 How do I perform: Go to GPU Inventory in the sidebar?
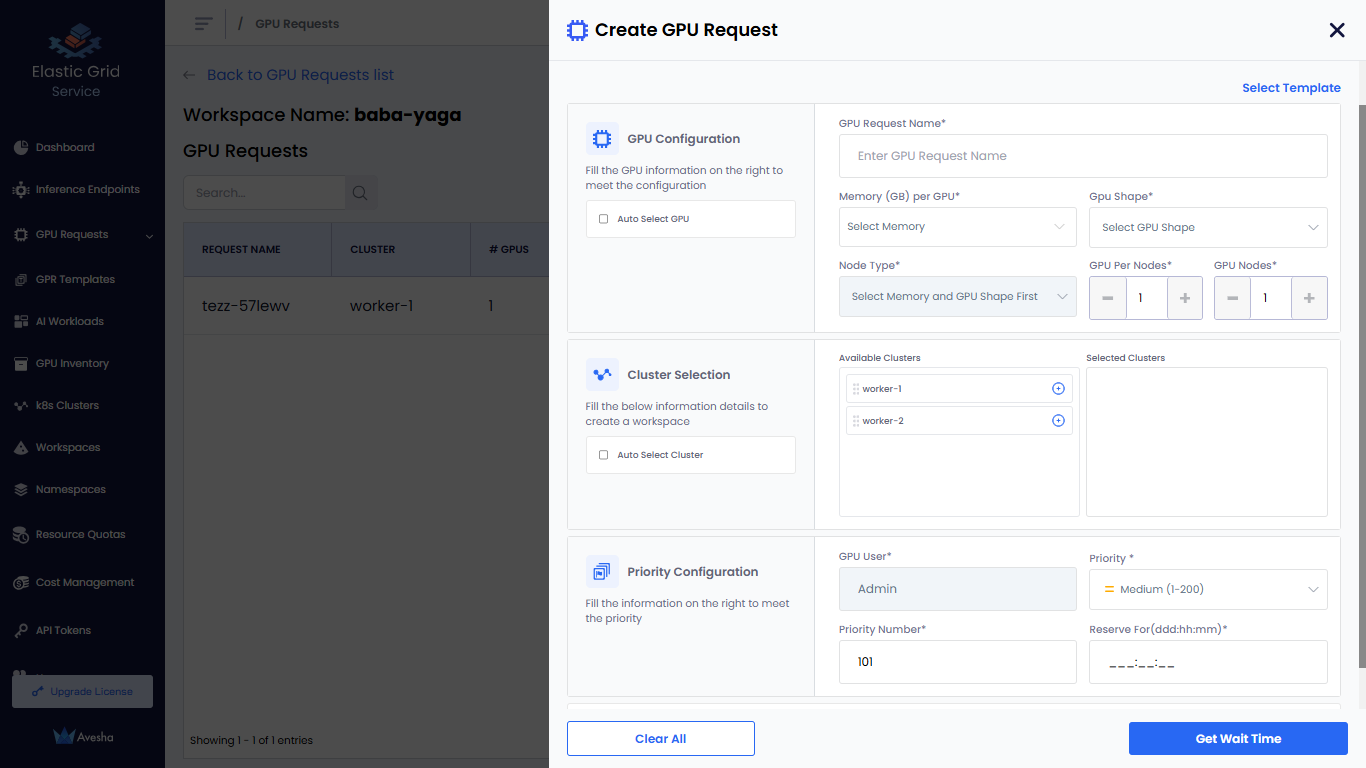[72, 364]
